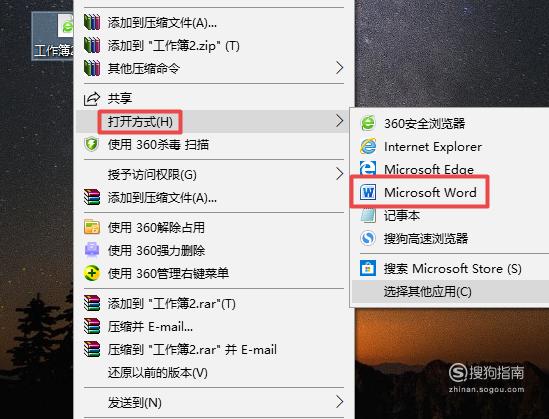Click the books icon beside 其他压缩命令

click(x=92, y=68)
